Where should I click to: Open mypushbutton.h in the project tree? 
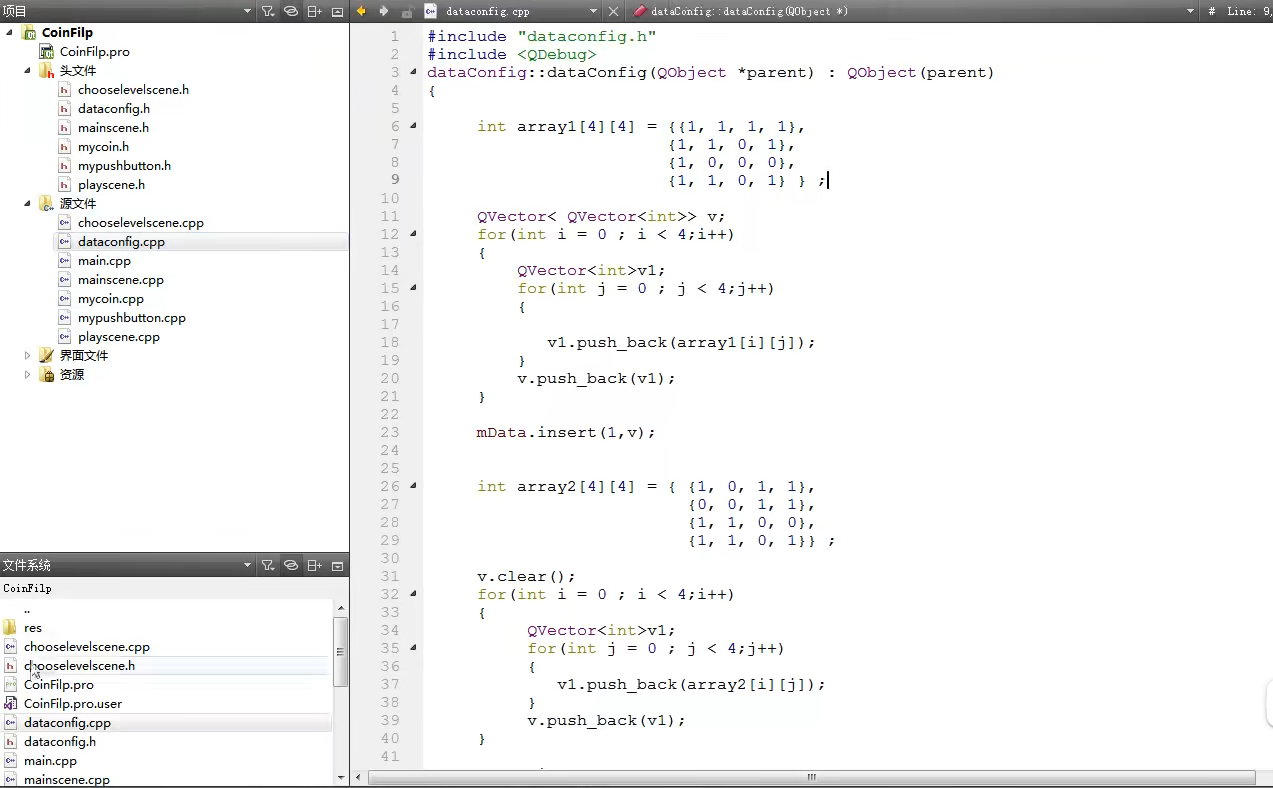124,166
